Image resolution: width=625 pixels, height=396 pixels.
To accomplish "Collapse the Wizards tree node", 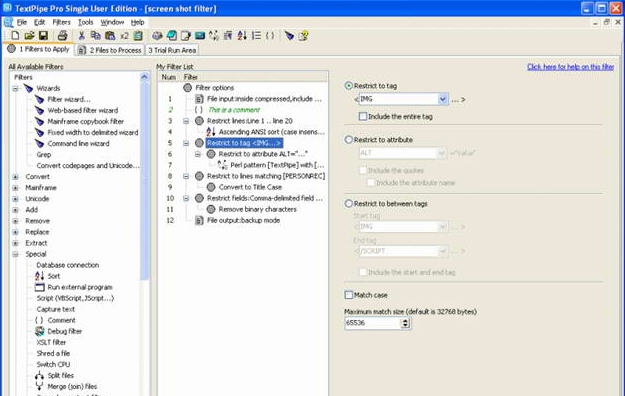I will tap(16, 88).
